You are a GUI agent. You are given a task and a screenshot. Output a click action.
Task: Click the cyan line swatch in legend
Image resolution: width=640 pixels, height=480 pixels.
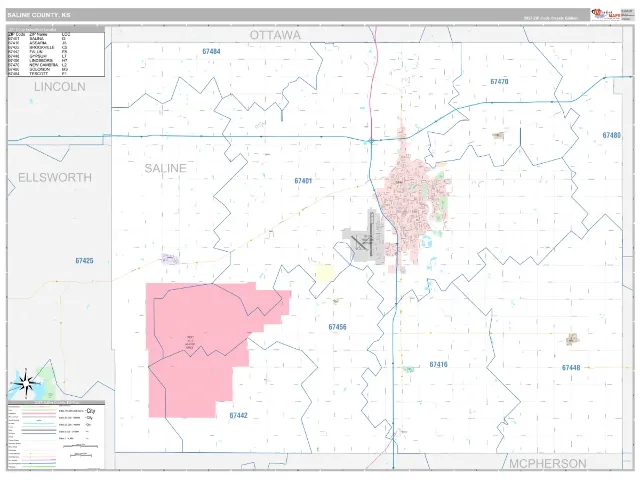(x=39, y=424)
